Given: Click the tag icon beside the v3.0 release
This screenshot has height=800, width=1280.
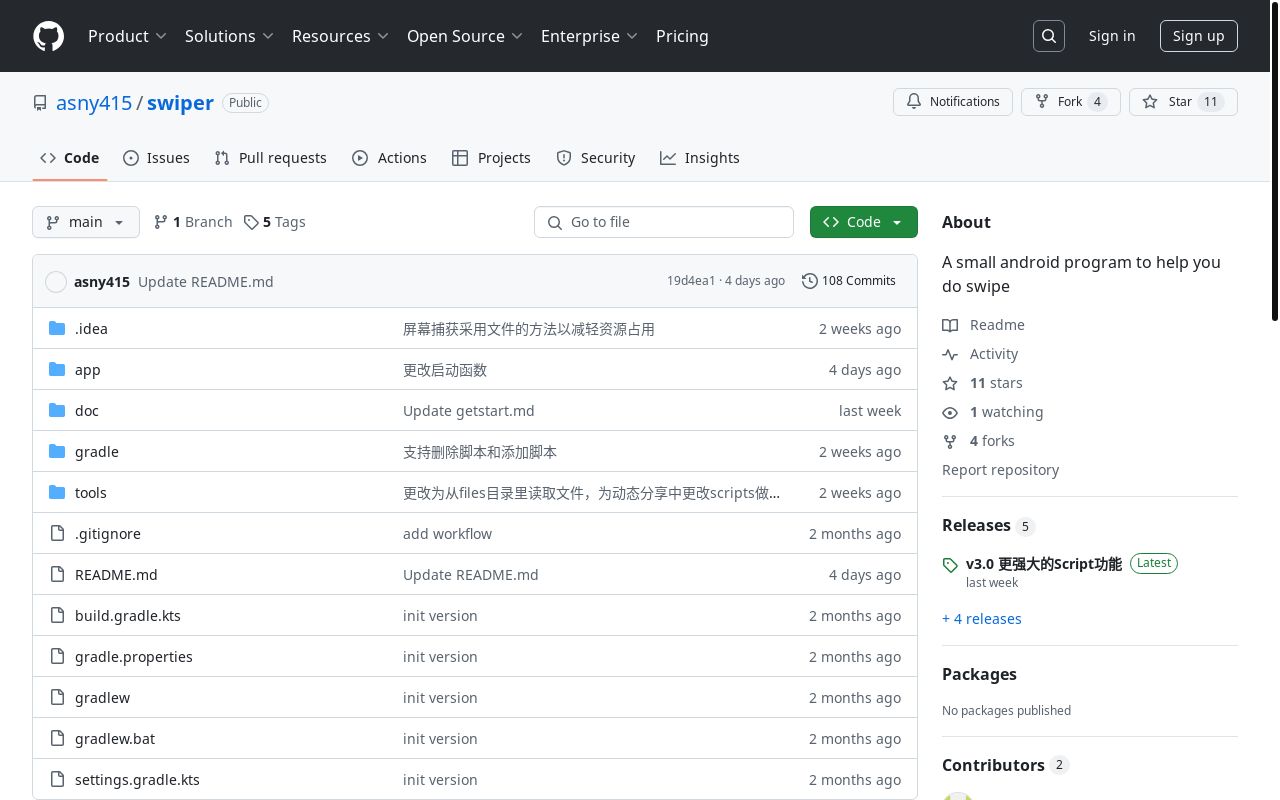Looking at the screenshot, I should click(x=950, y=565).
